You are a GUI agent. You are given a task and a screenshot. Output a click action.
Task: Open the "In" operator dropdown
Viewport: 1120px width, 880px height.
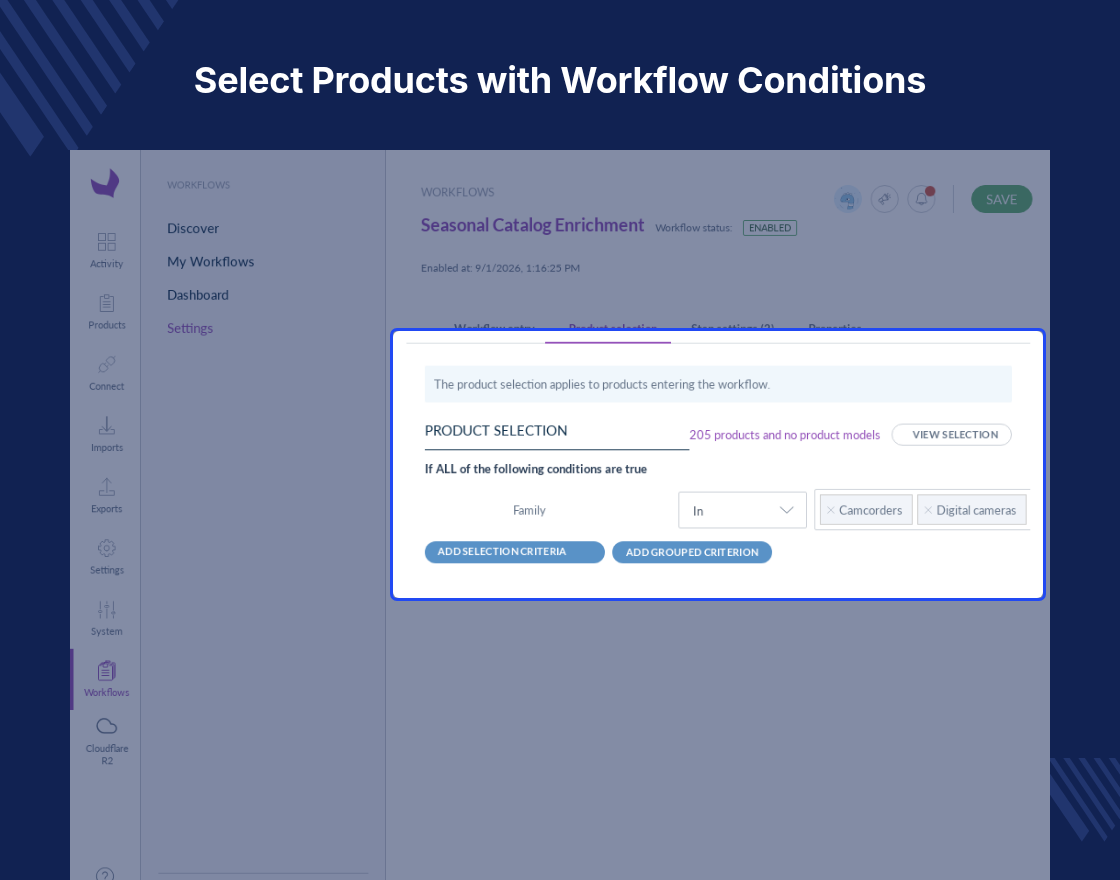pyautogui.click(x=742, y=510)
